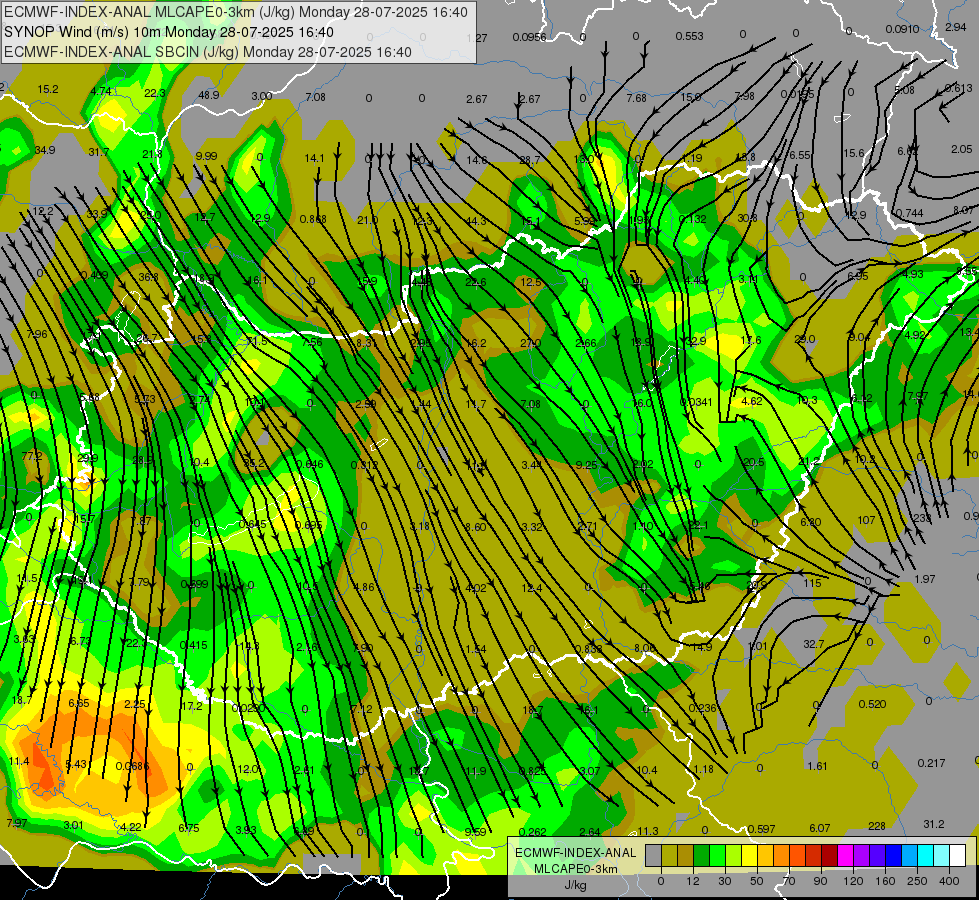The width and height of the screenshot is (979, 900).
Task: Click the MLCAPE0-3km title line
Action: (x=235, y=12)
